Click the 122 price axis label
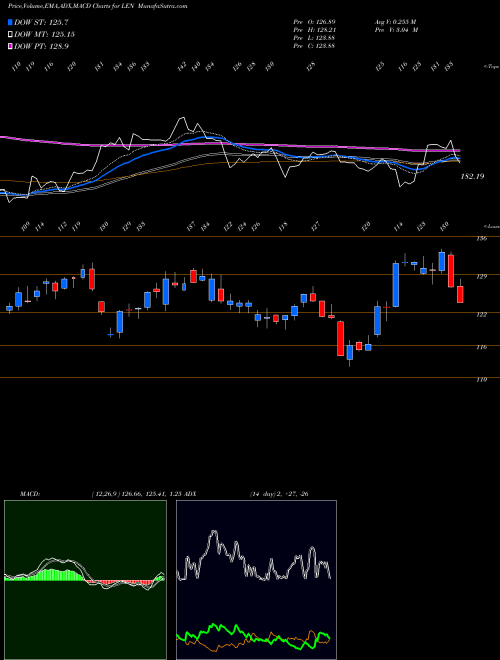The width and height of the screenshot is (500, 660). pyautogui.click(x=482, y=314)
